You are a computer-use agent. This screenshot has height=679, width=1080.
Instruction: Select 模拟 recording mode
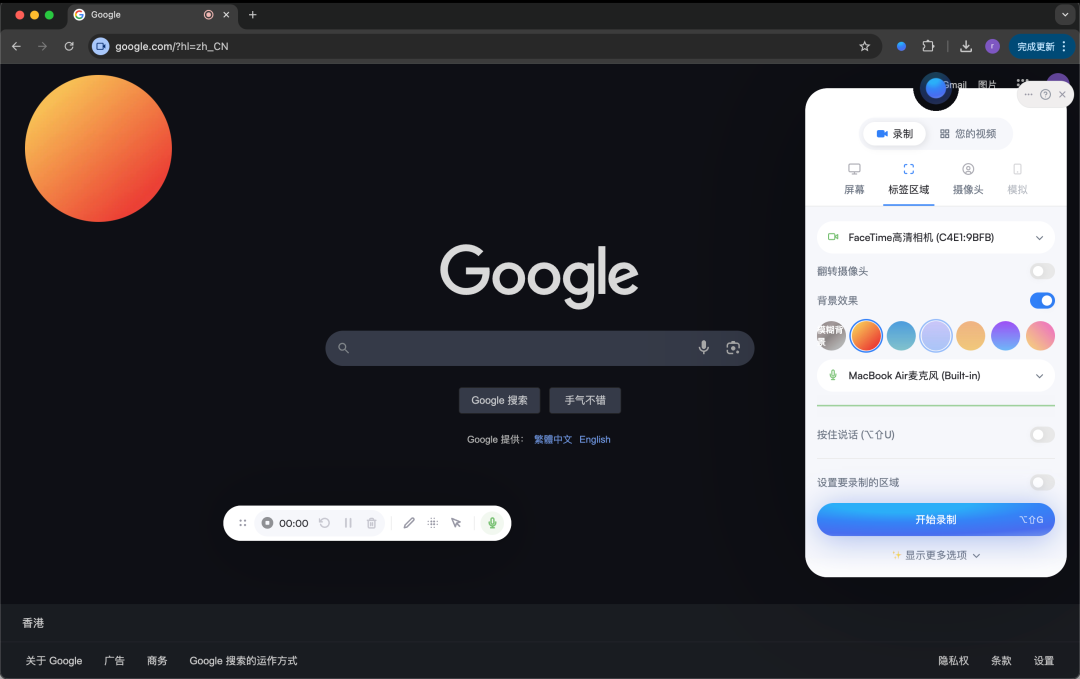[1017, 179]
